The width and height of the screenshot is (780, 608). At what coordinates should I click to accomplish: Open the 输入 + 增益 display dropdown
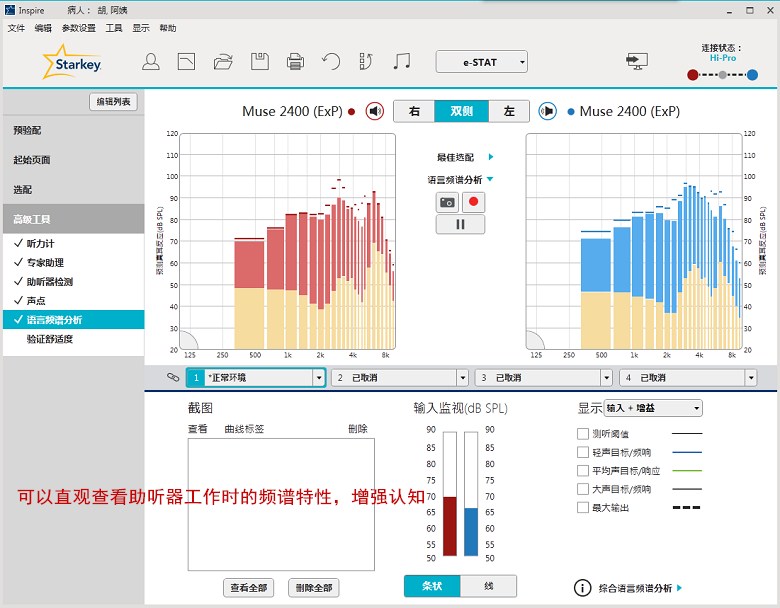[x=653, y=408]
